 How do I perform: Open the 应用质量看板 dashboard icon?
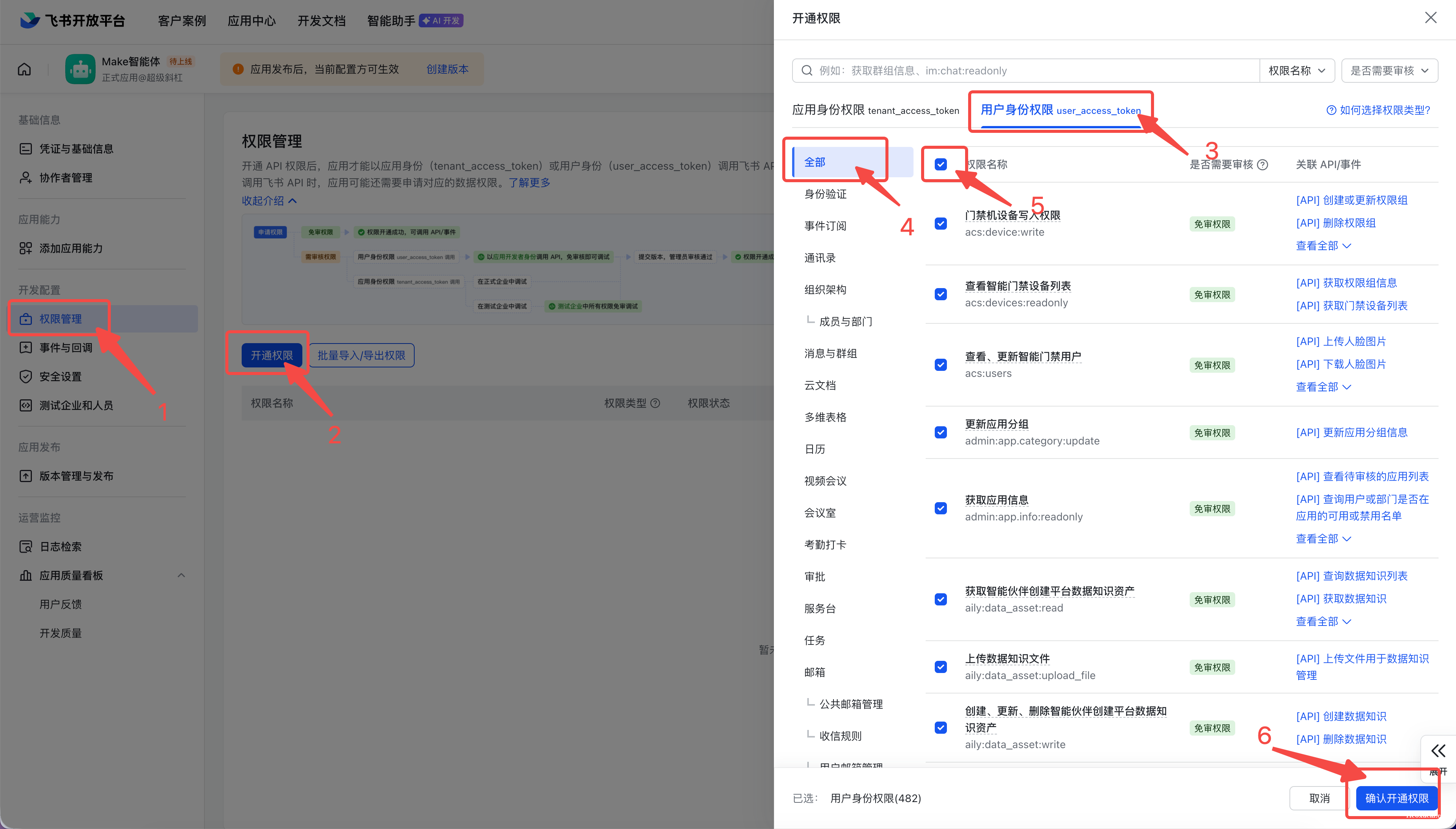coord(25,575)
